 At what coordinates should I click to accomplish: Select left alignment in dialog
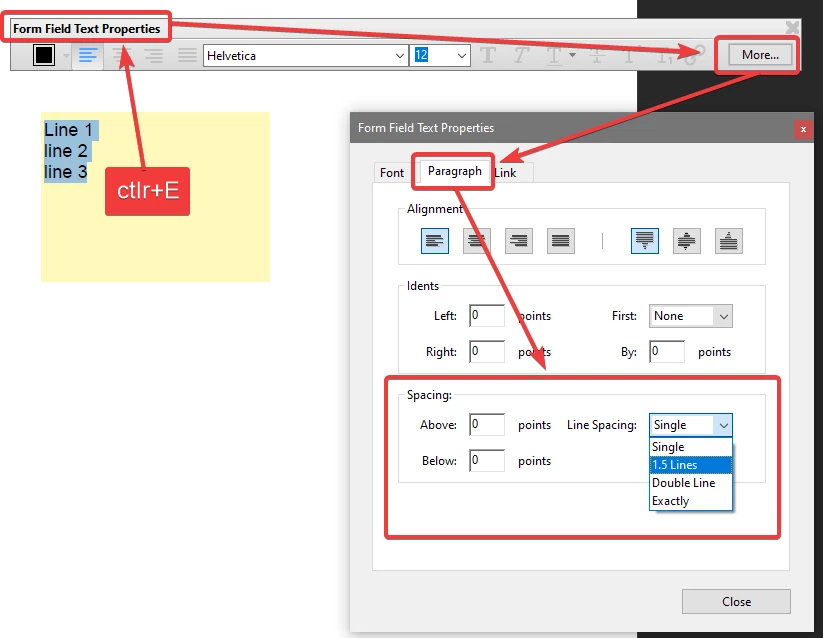[435, 241]
